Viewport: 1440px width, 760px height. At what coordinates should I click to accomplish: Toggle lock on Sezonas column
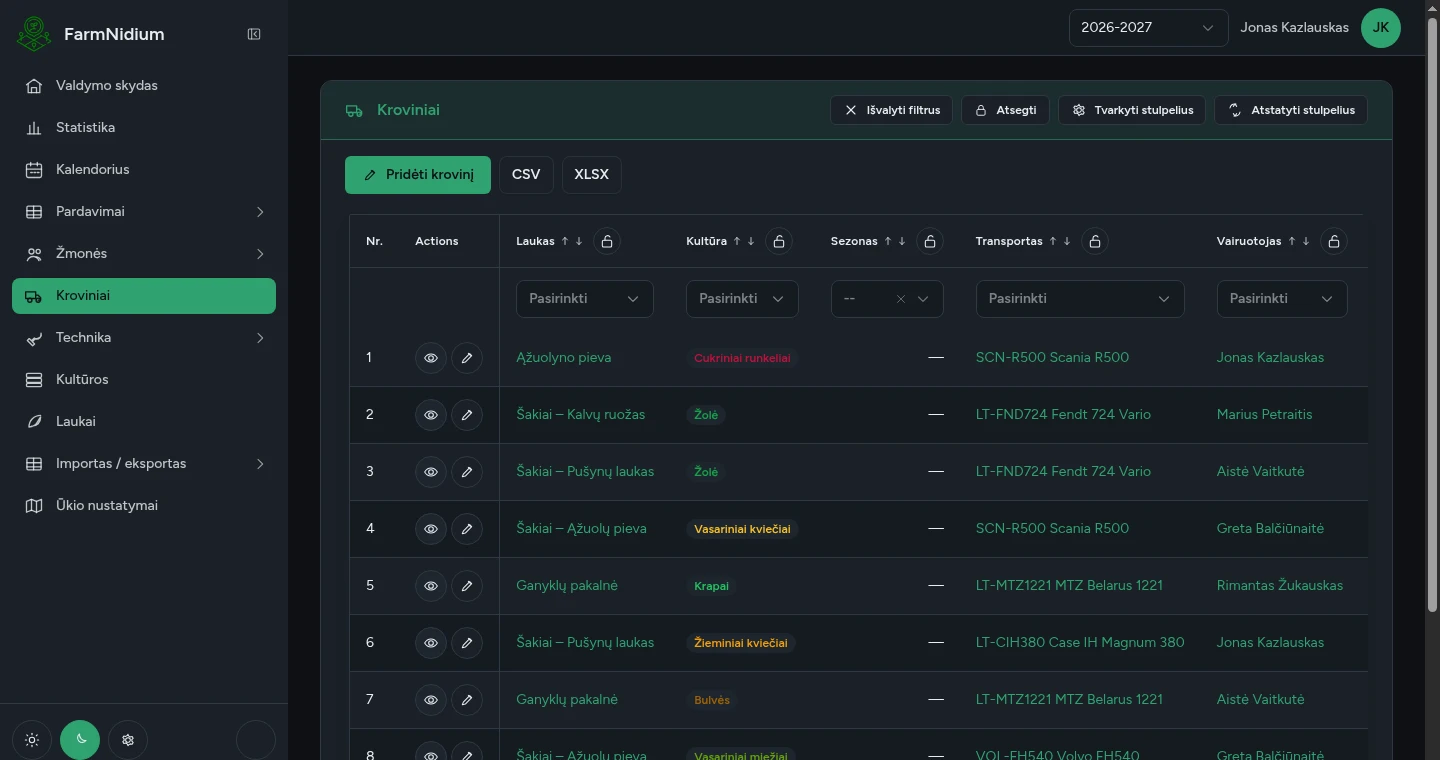pyautogui.click(x=930, y=241)
